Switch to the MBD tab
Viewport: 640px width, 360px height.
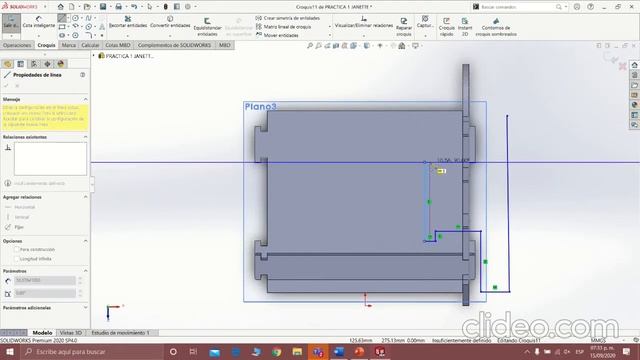[224, 45]
